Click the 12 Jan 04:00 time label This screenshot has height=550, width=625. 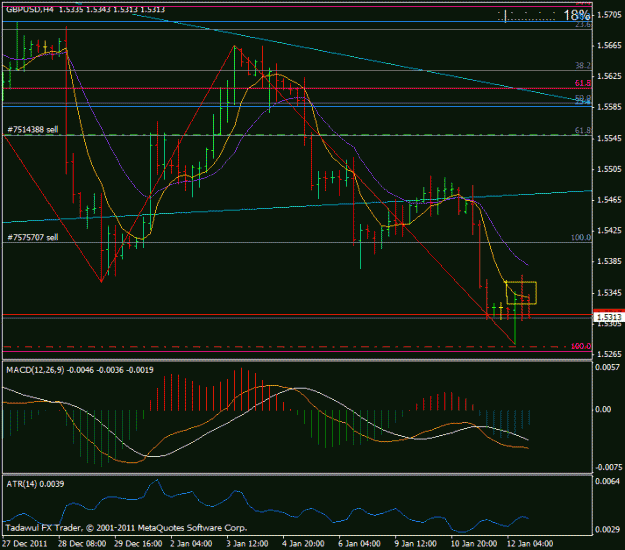(530, 544)
